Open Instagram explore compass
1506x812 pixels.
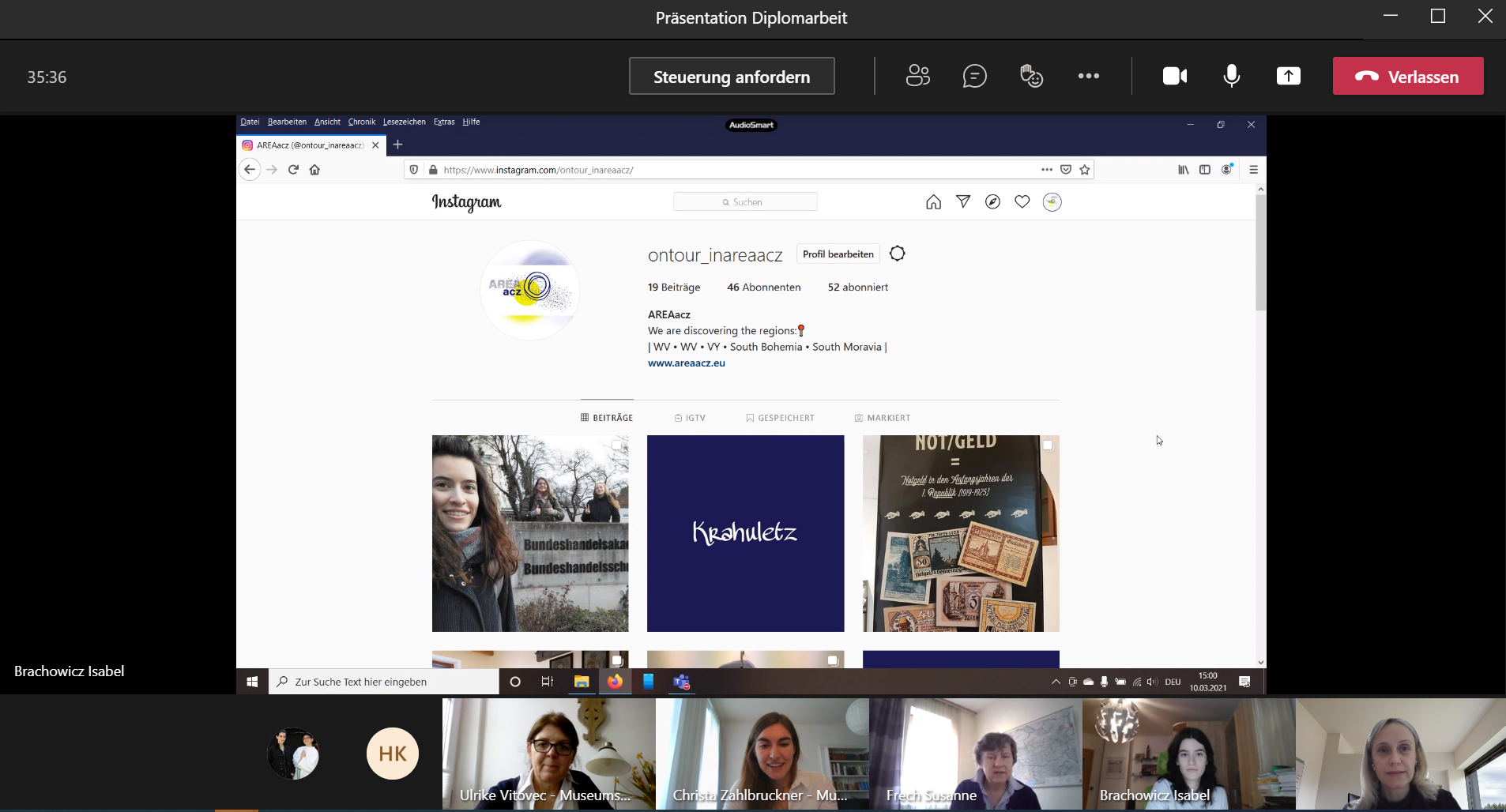coord(992,202)
